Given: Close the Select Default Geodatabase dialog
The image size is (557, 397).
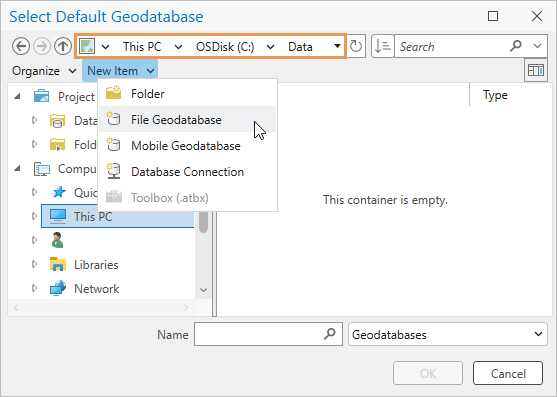Looking at the screenshot, I should [x=536, y=16].
